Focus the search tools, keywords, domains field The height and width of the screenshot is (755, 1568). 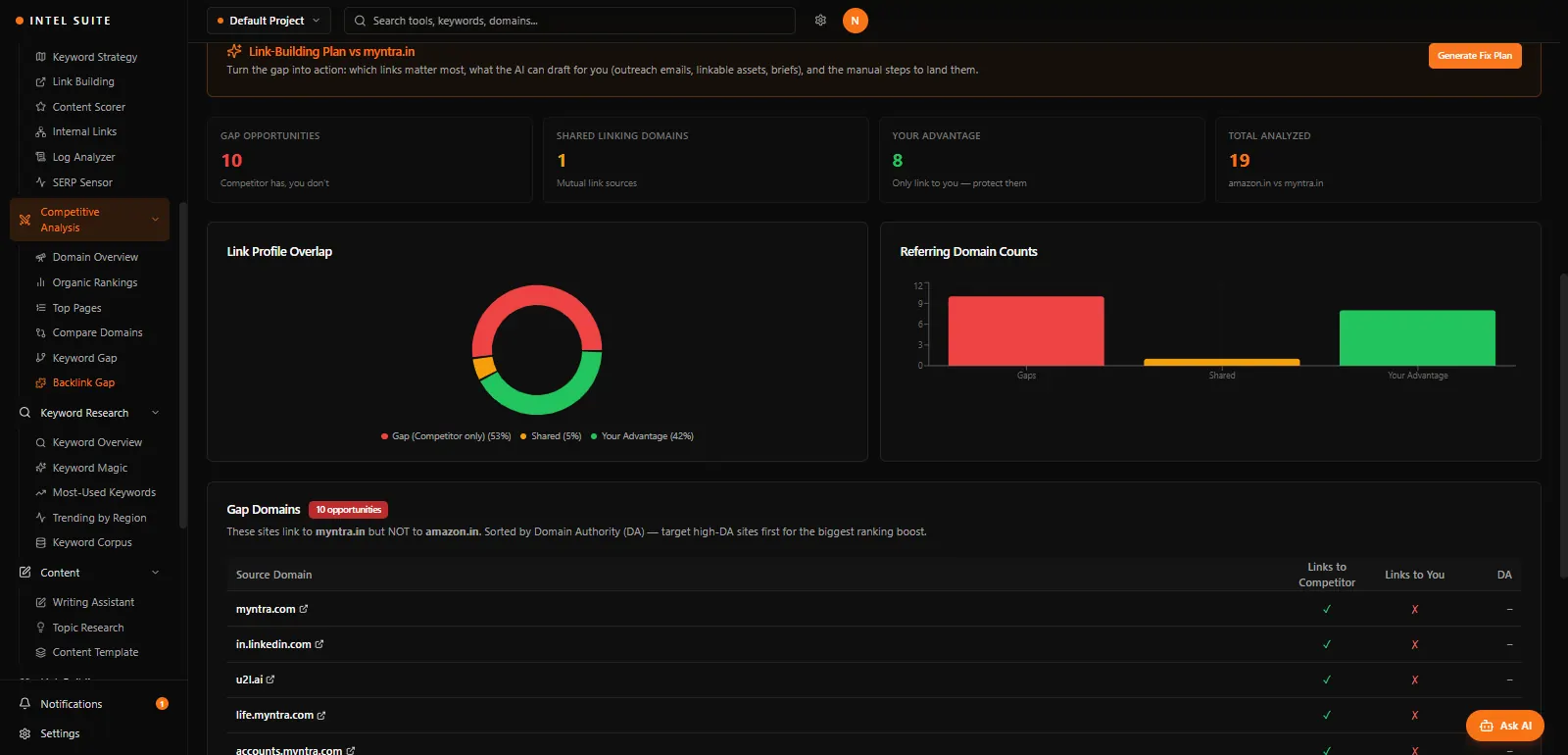pyautogui.click(x=569, y=21)
